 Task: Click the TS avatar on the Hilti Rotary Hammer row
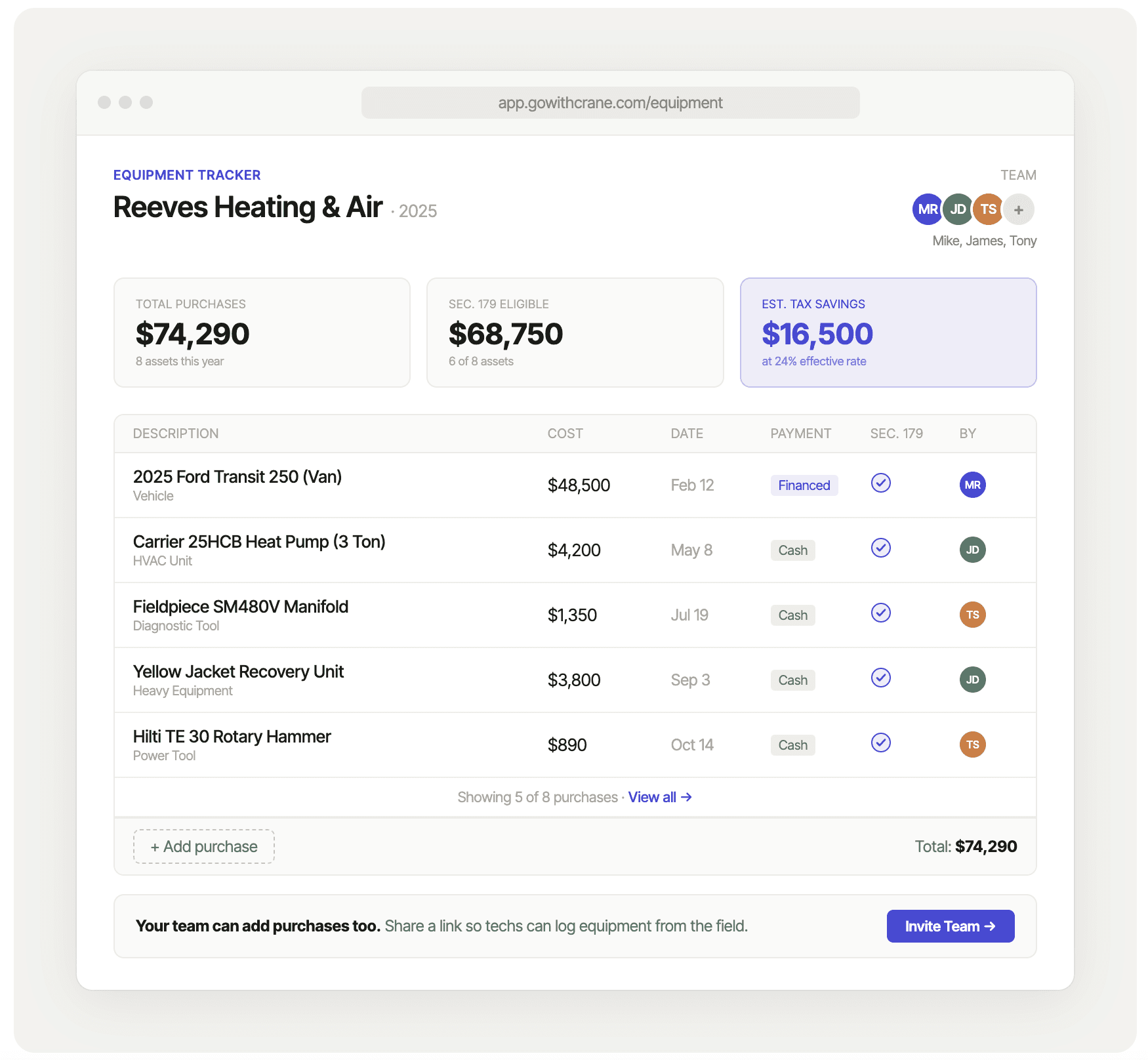coord(972,744)
